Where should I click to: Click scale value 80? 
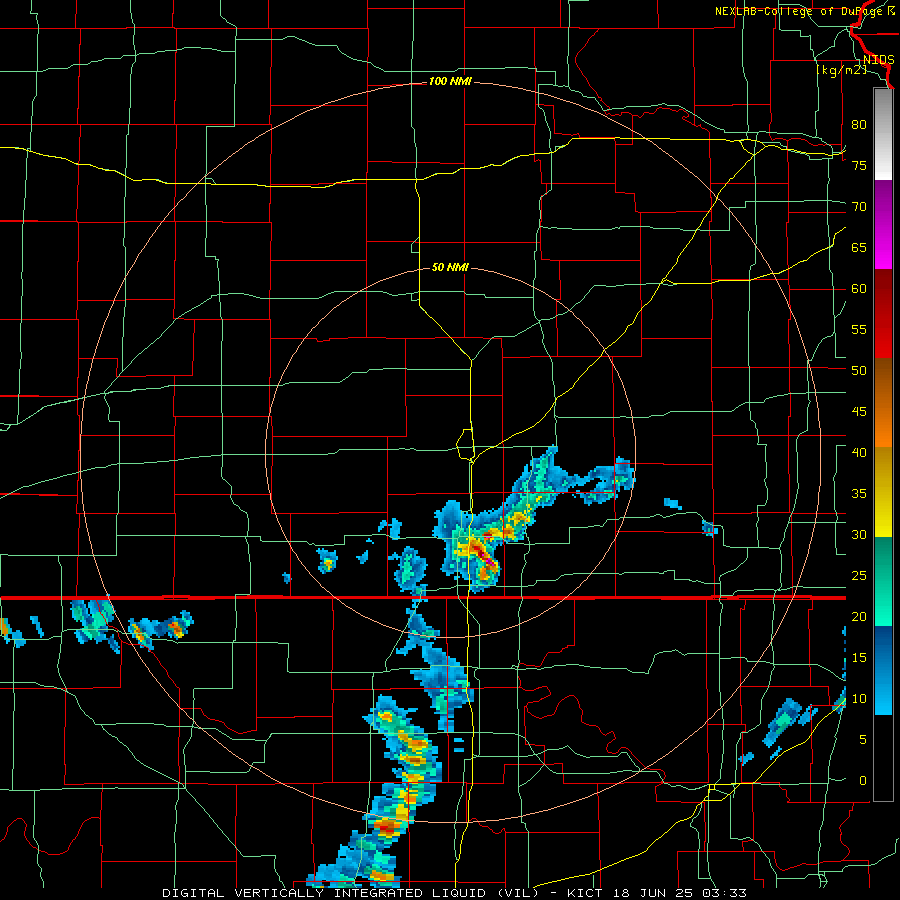tap(859, 125)
